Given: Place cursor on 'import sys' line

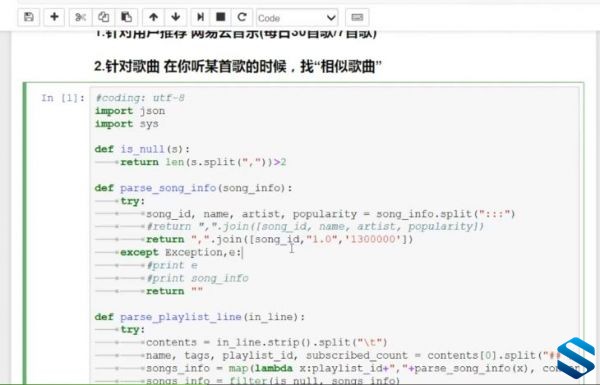Looking at the screenshot, I should [x=127, y=124].
